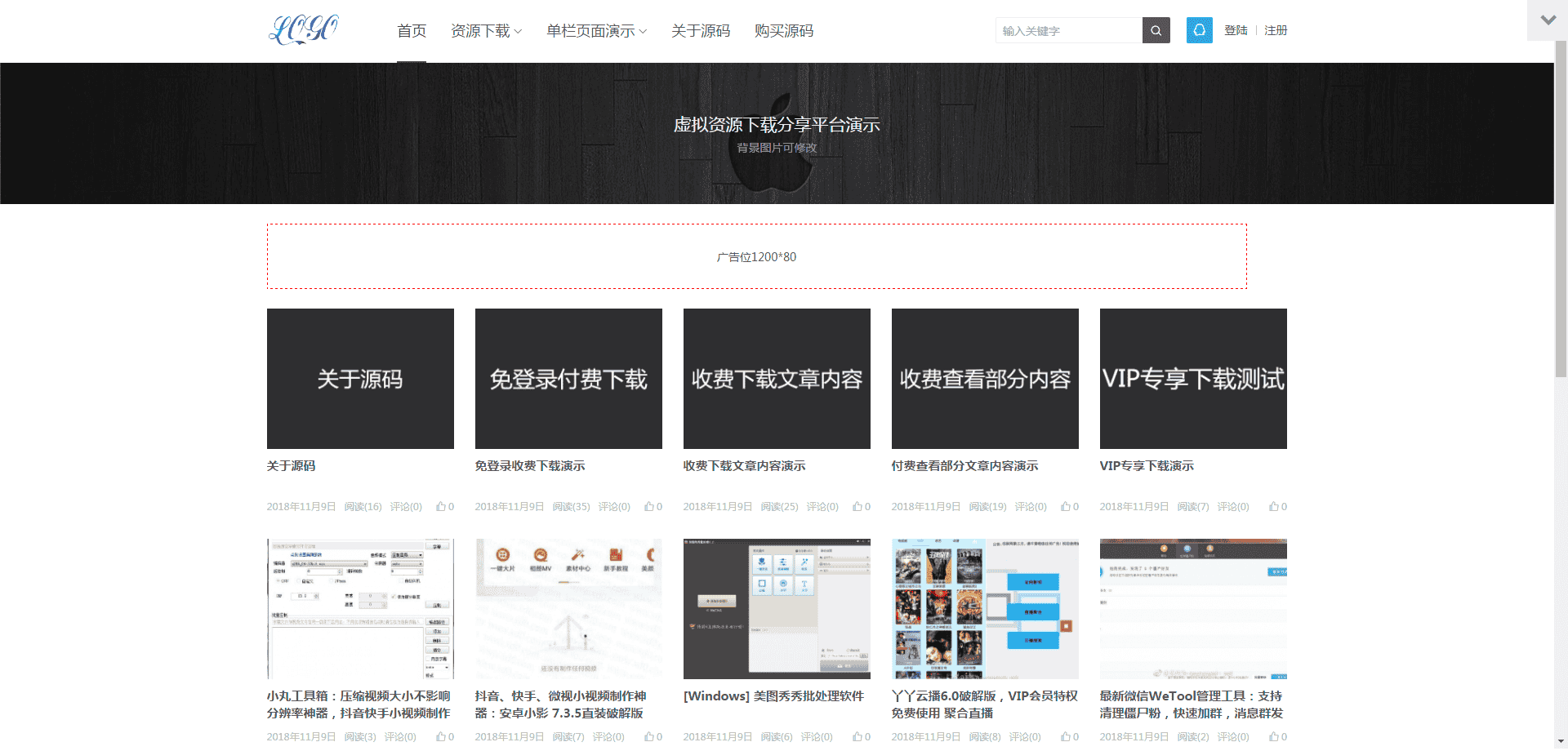Select 首页 in the navigation bar
This screenshot has height=751, width=1568.
coord(411,30)
